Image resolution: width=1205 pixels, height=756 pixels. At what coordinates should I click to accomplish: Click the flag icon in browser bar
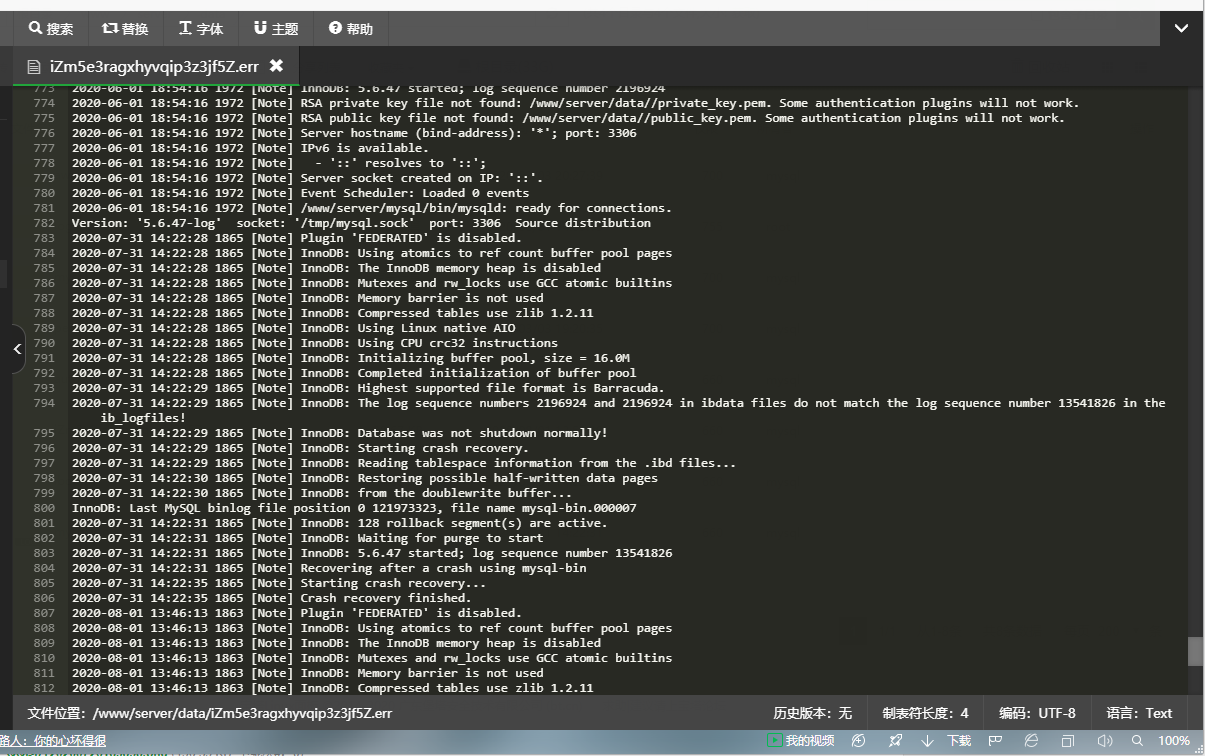[x=996, y=741]
